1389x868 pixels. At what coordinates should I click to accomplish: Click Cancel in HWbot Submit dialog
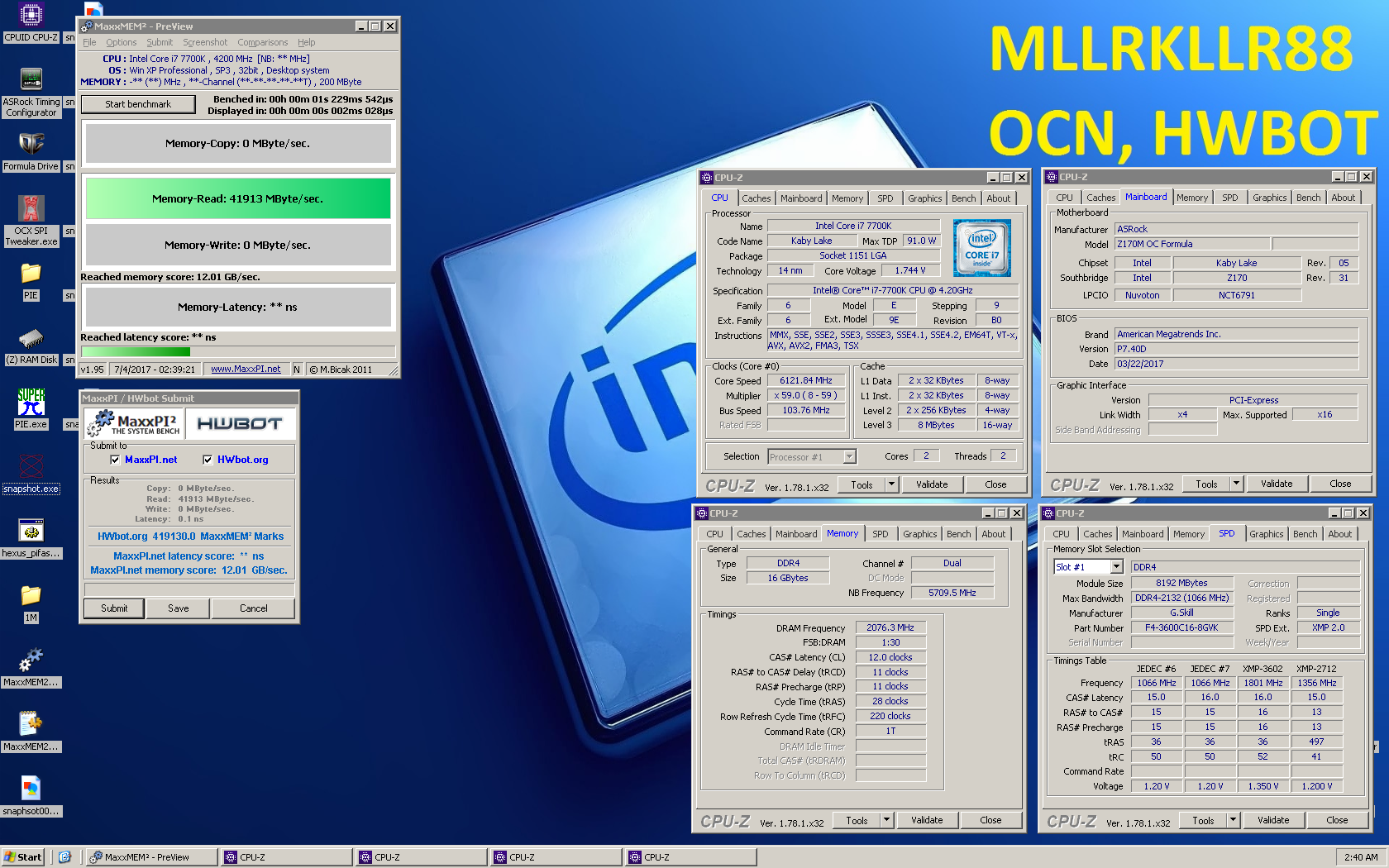pos(254,608)
